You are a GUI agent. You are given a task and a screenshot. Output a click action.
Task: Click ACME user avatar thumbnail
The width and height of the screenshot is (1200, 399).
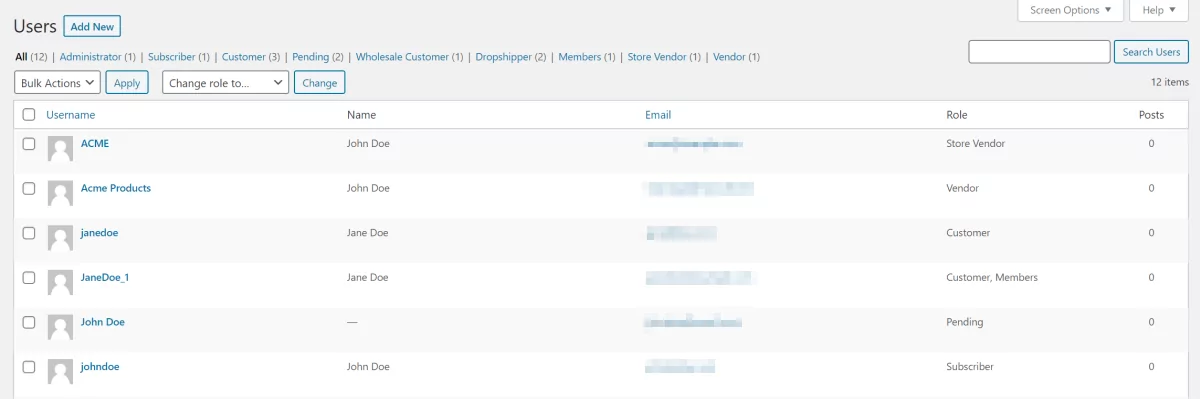point(60,150)
